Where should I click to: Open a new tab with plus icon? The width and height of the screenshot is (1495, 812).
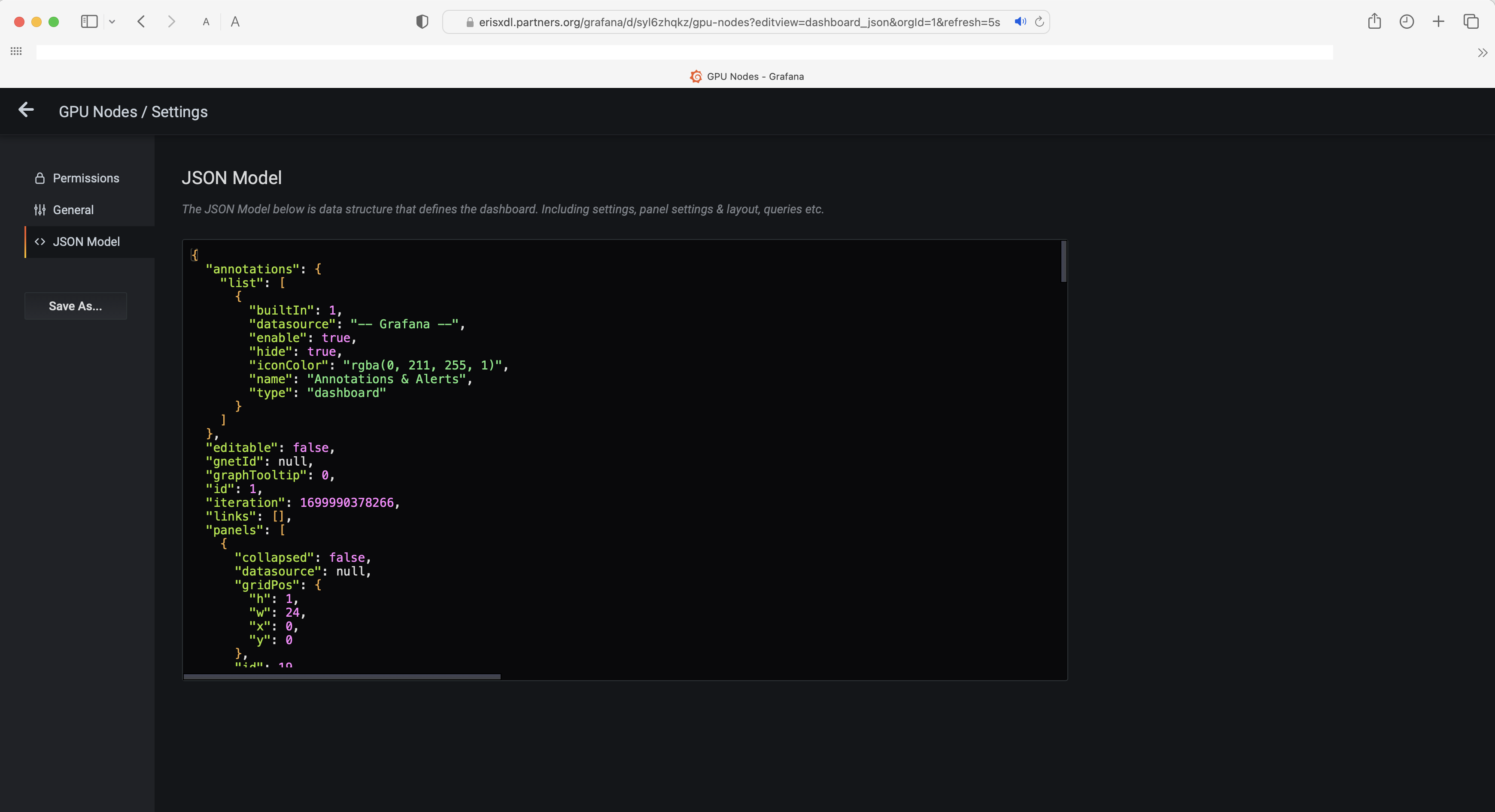click(x=1439, y=22)
